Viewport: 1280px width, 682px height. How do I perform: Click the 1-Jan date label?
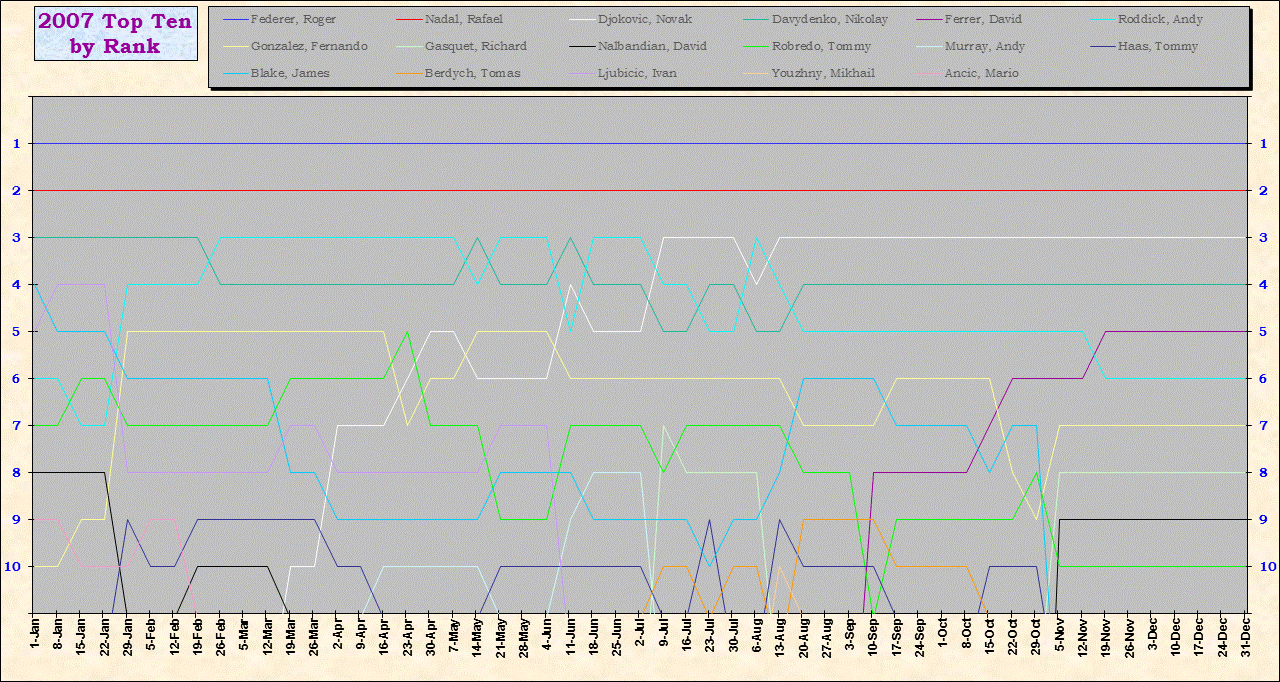34,635
